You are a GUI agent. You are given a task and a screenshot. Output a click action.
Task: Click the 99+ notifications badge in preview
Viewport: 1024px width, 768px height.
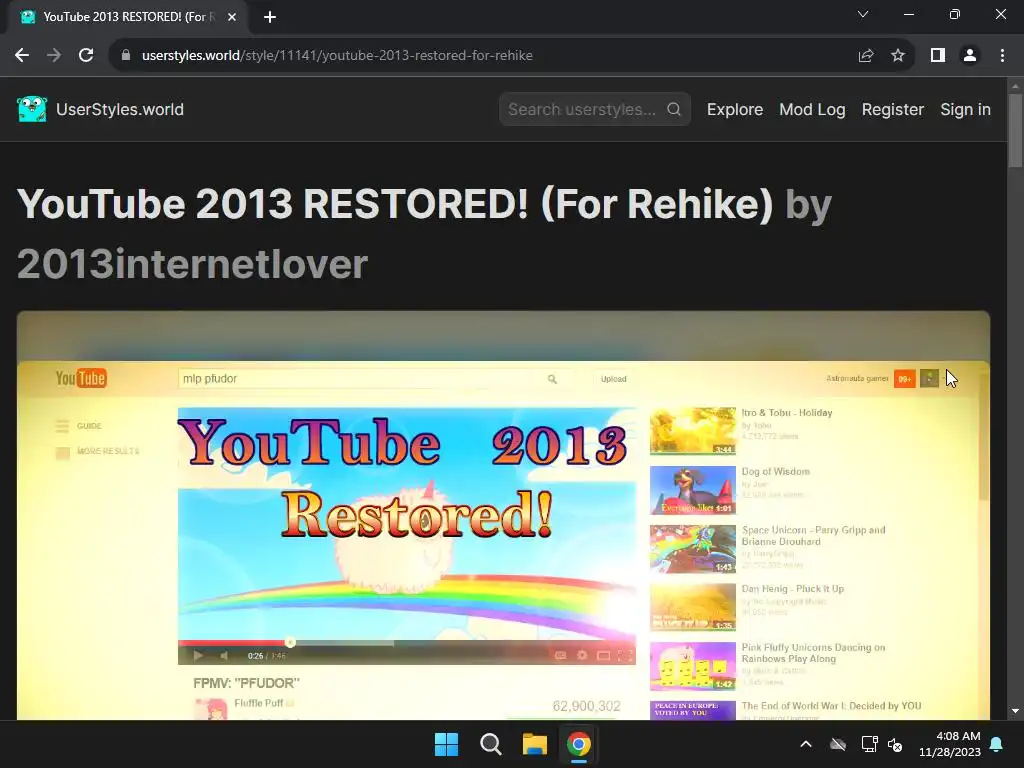pyautogui.click(x=904, y=379)
